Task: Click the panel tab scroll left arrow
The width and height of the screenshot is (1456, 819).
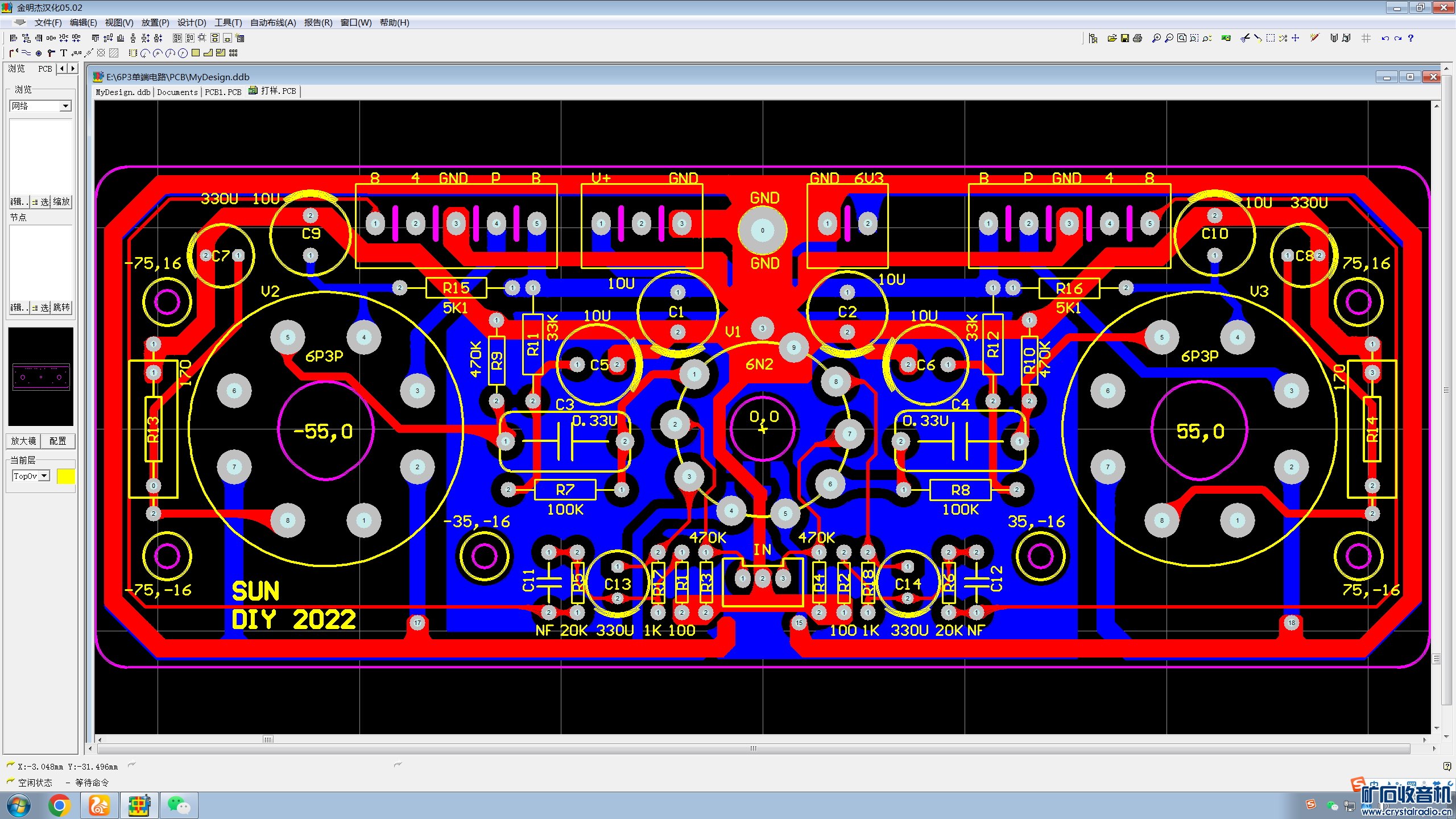Action: pos(63,69)
